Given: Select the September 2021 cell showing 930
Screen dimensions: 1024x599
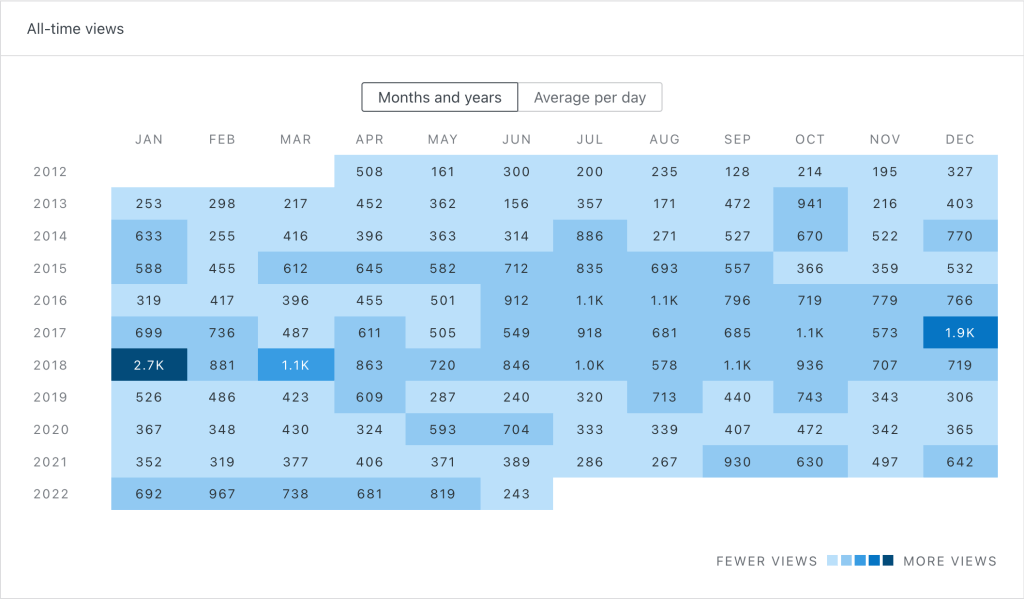Looking at the screenshot, I should click(737, 462).
